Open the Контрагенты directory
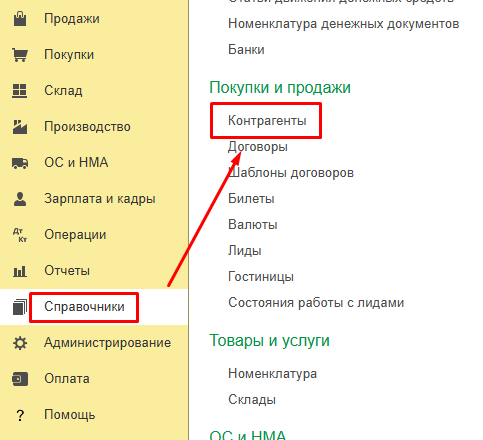 (x=267, y=120)
